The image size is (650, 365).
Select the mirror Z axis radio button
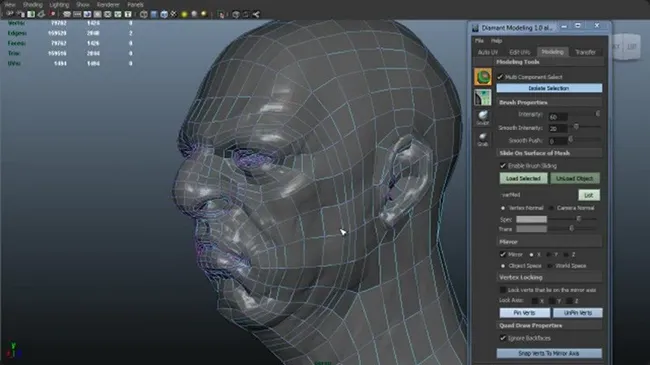tap(566, 254)
